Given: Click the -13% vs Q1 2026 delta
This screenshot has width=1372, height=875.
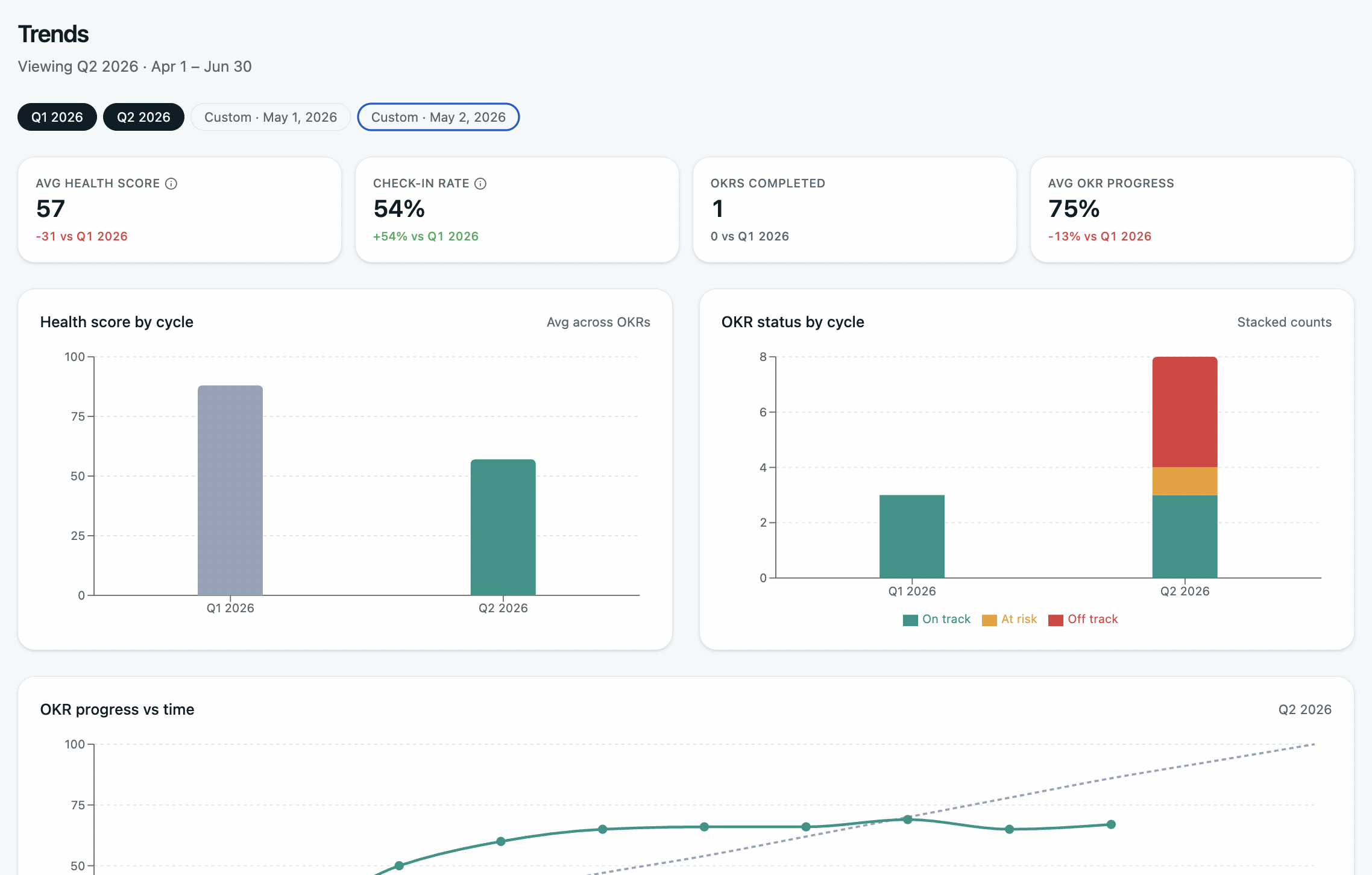Looking at the screenshot, I should 1100,236.
